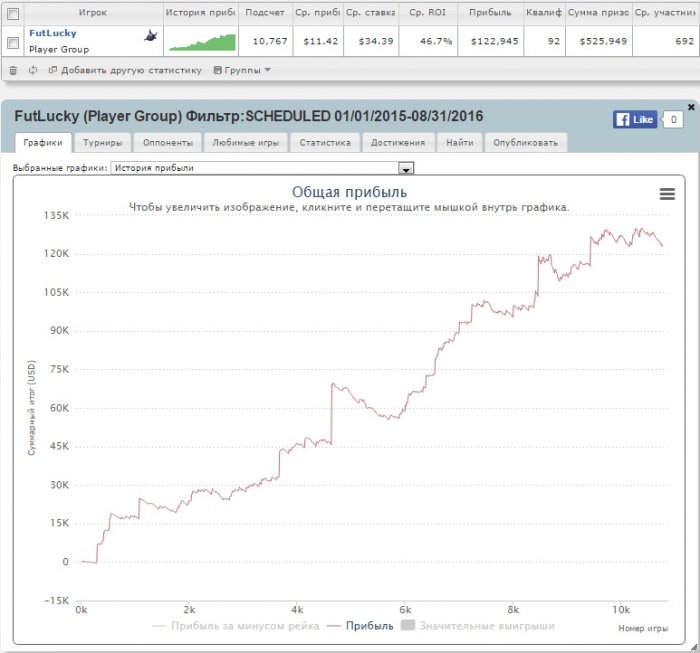Open the Выбранные графики dropdown
The height and width of the screenshot is (653, 700).
[262, 168]
